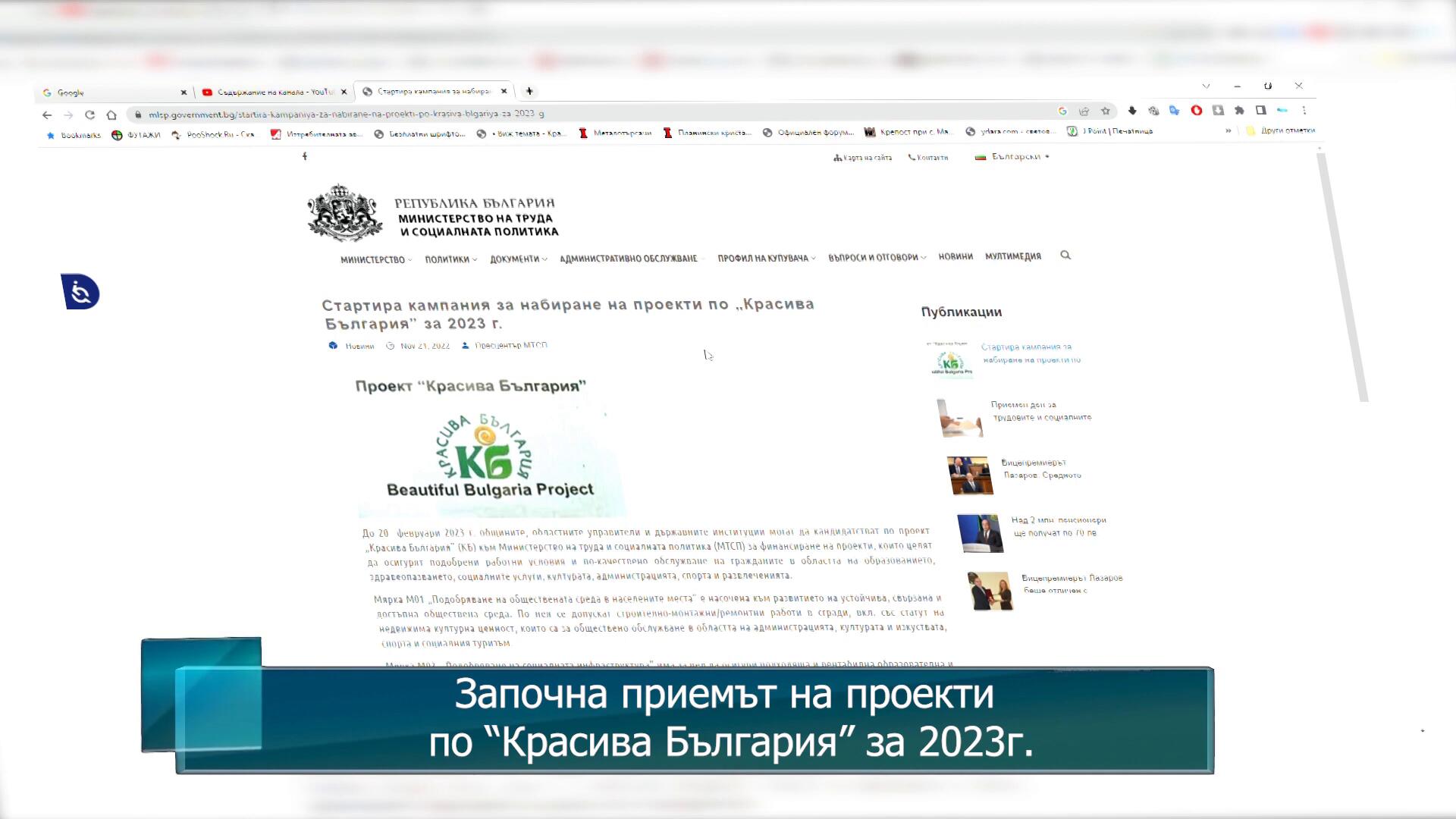Open the Extensions puzzle icon
Image resolution: width=1456 pixels, height=819 pixels.
1239,111
